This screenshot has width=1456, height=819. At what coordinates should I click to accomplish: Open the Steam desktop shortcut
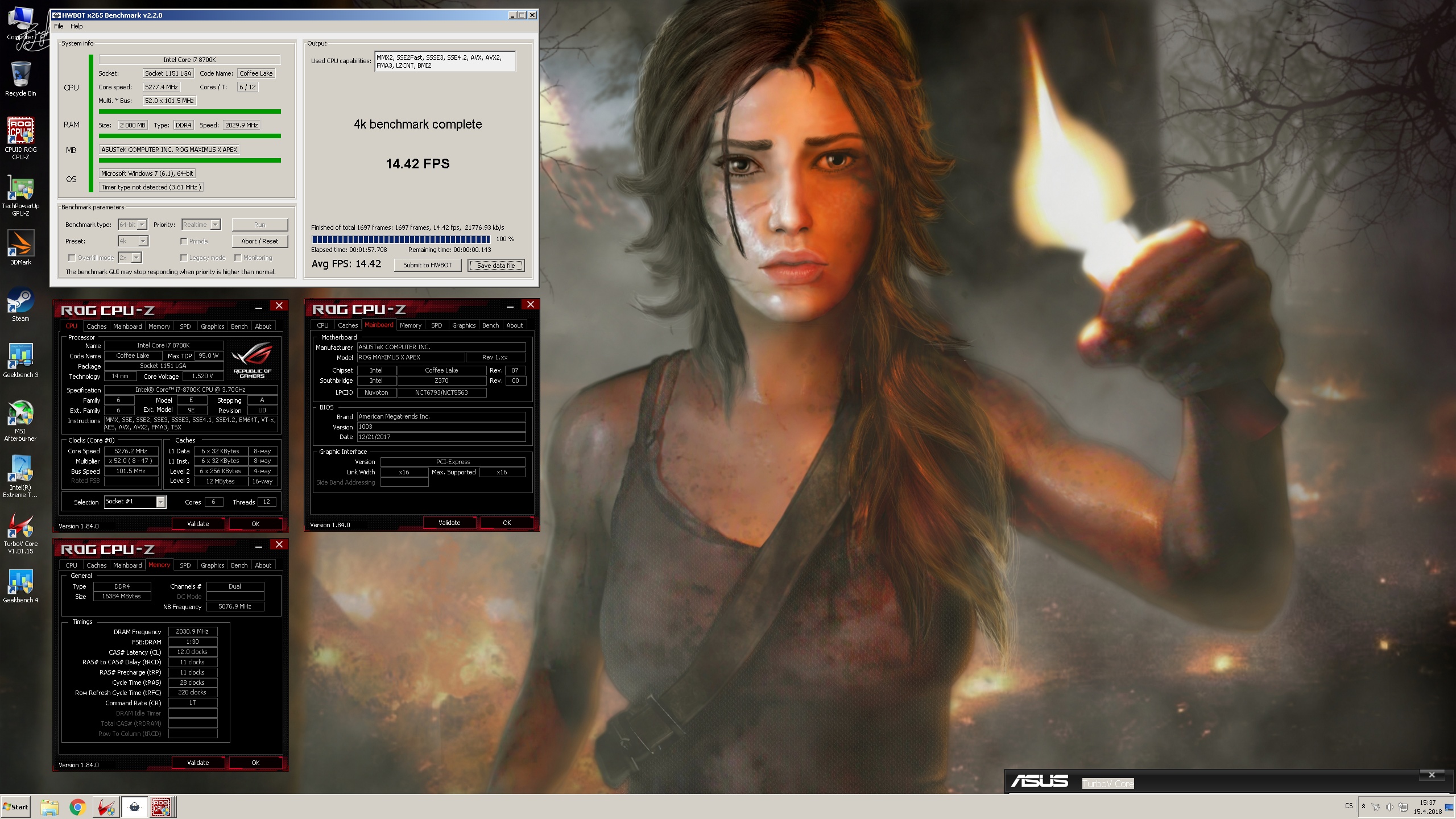pyautogui.click(x=20, y=304)
